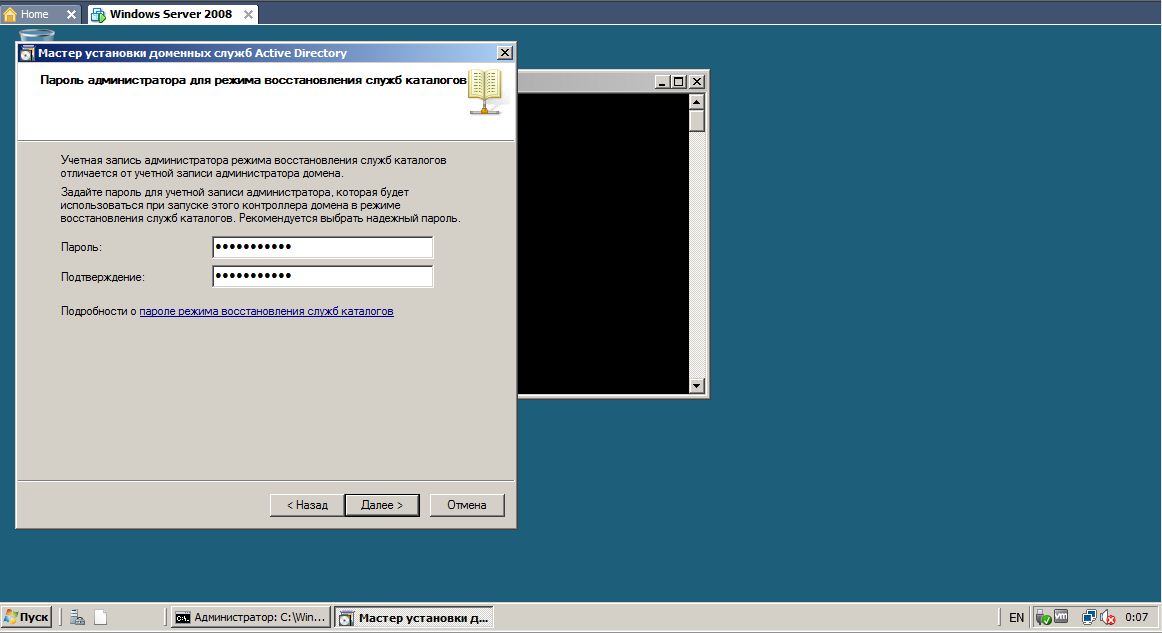The height and width of the screenshot is (633, 1162).
Task: Focus the Подтверждение confirmation field
Action: tap(322, 276)
